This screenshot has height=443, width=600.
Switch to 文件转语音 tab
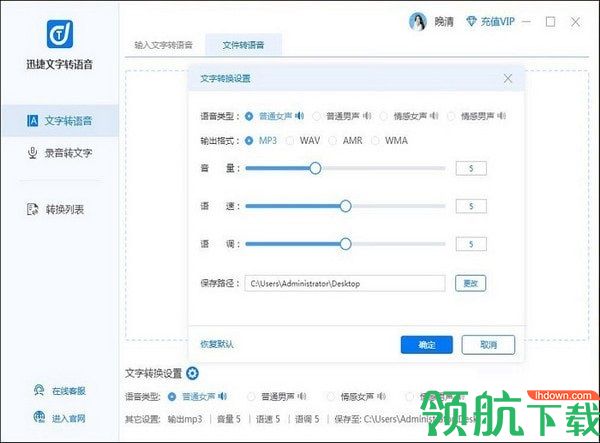point(243,45)
